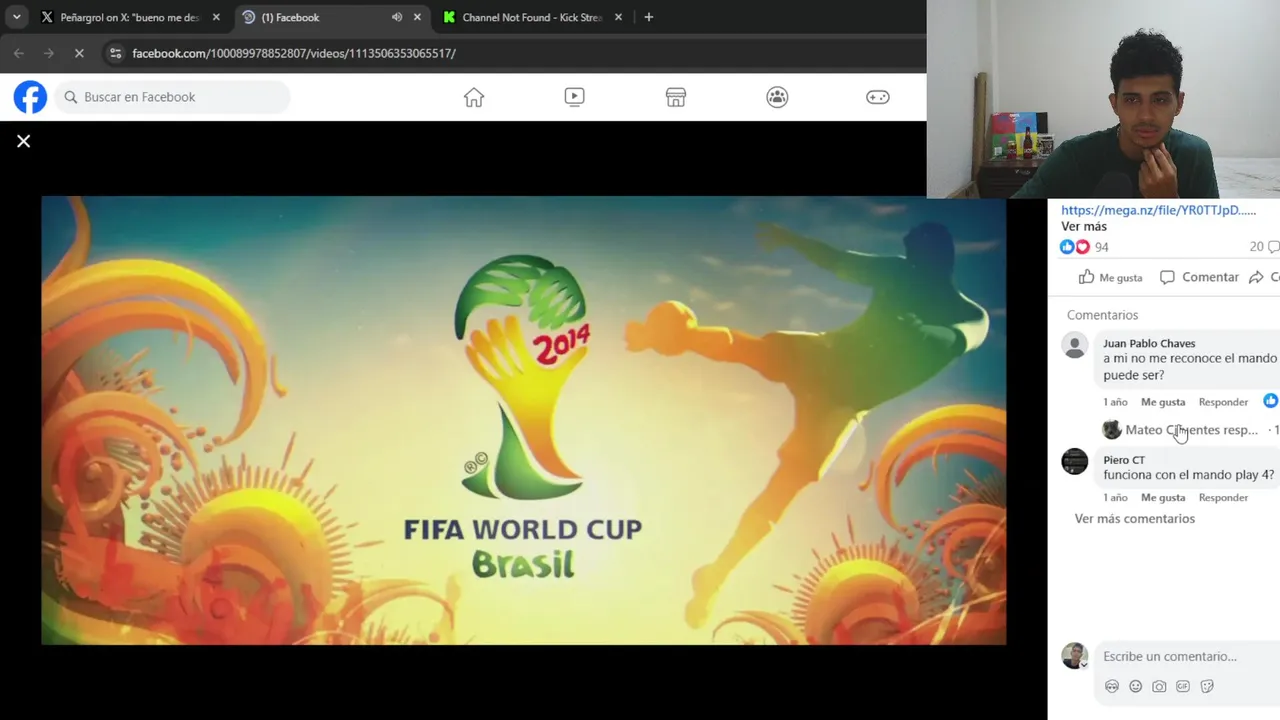
Task: Go to Facebook Home icon
Action: click(474, 97)
